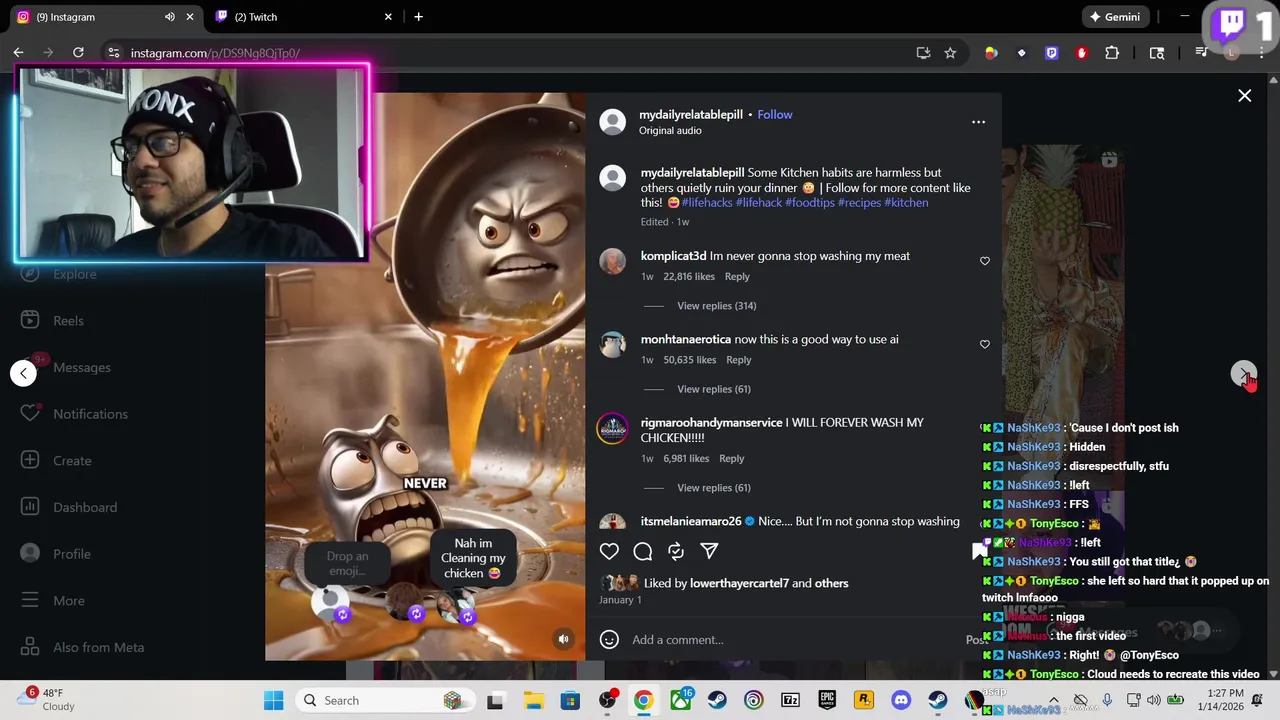1280x720 pixels.
Task: Share post with the paper plane icon
Action: [709, 551]
